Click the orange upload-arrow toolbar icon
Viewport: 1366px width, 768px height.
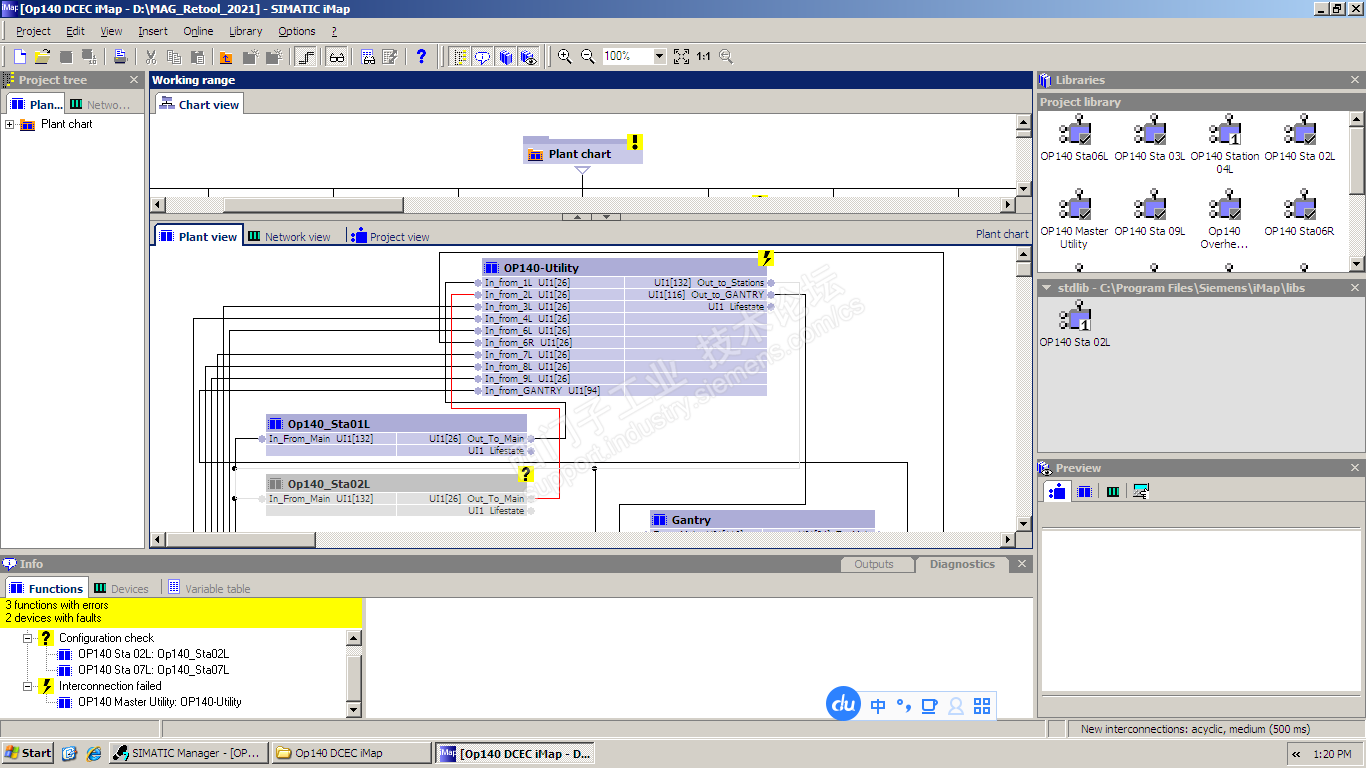point(226,57)
